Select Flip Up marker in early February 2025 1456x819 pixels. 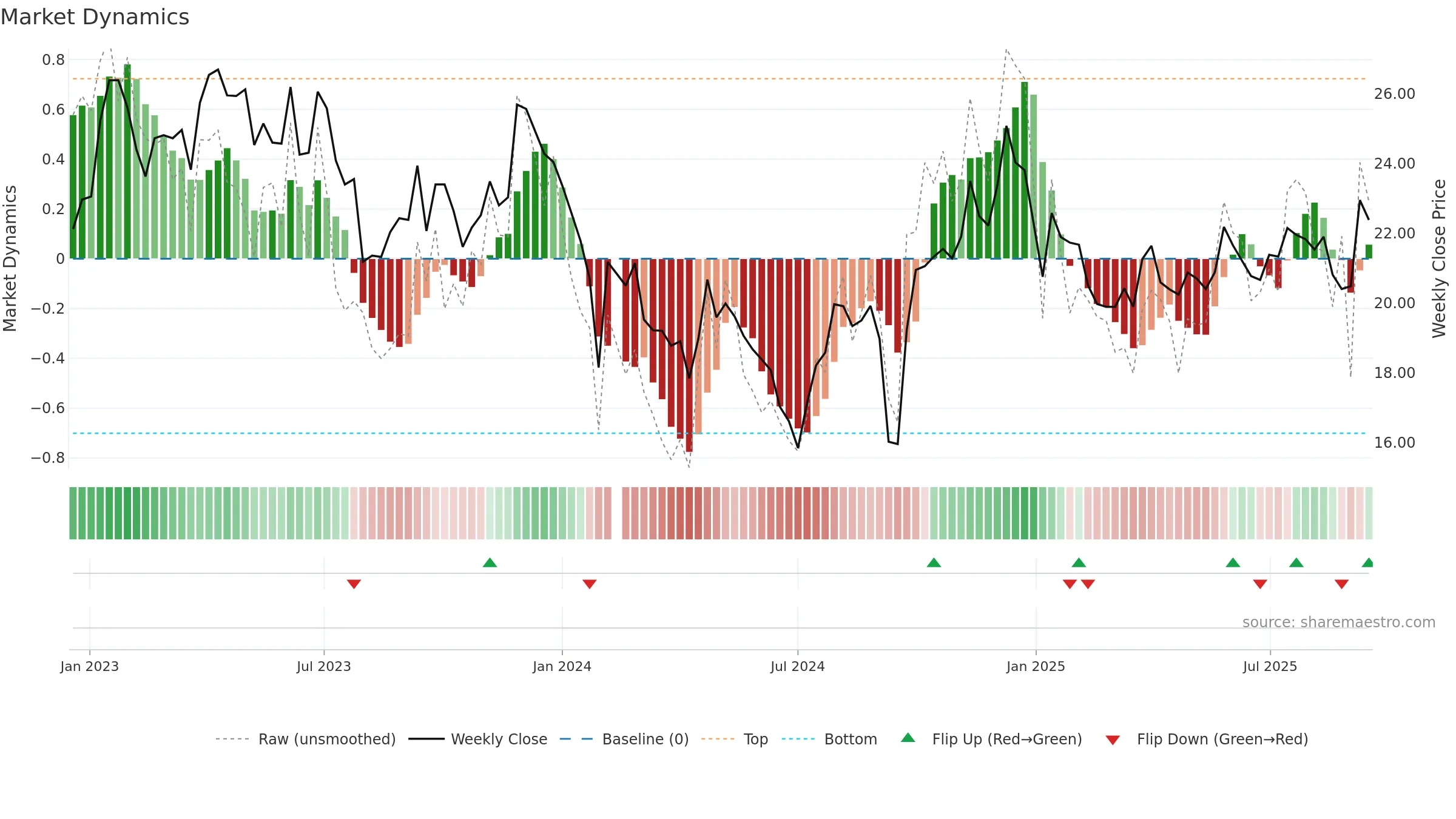click(x=1079, y=562)
